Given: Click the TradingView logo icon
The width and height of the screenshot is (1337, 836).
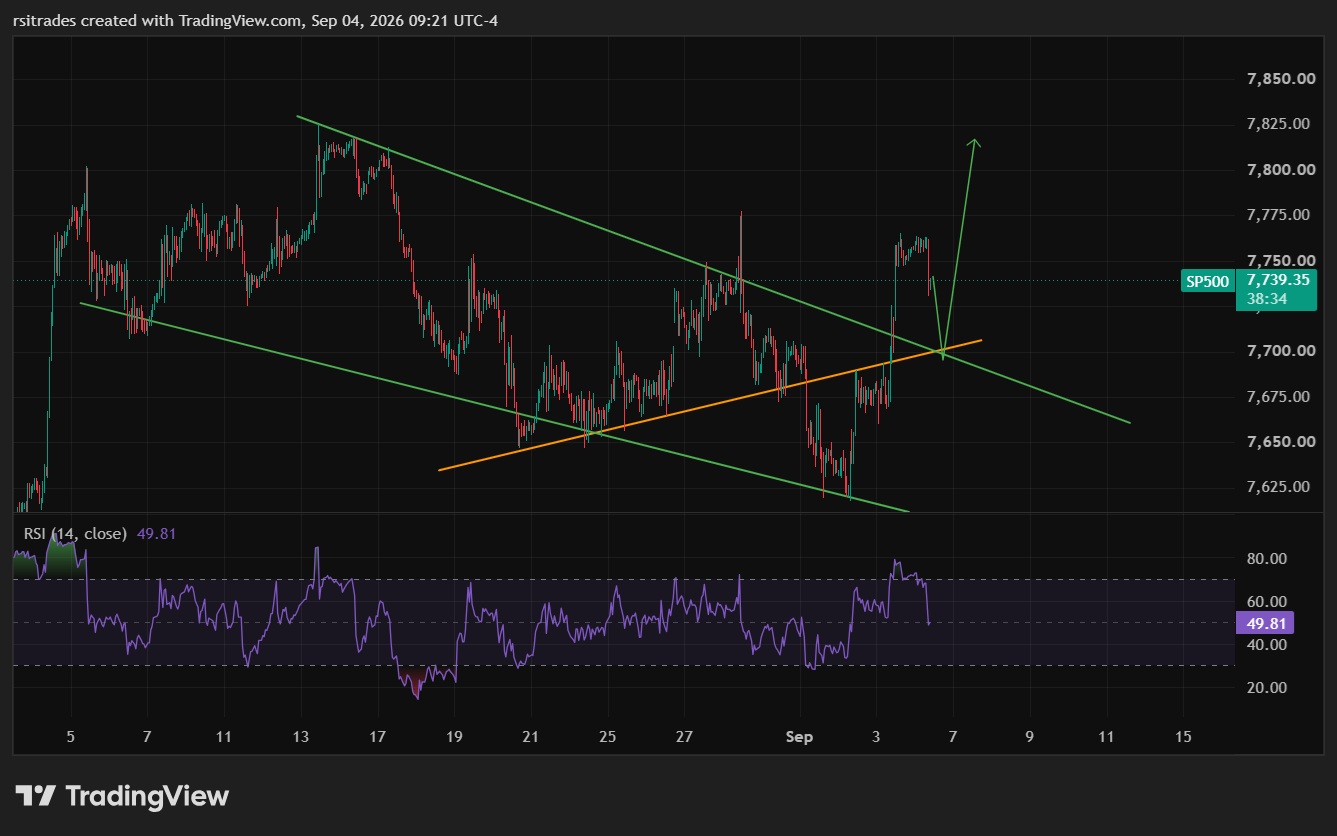Looking at the screenshot, I should [x=35, y=796].
